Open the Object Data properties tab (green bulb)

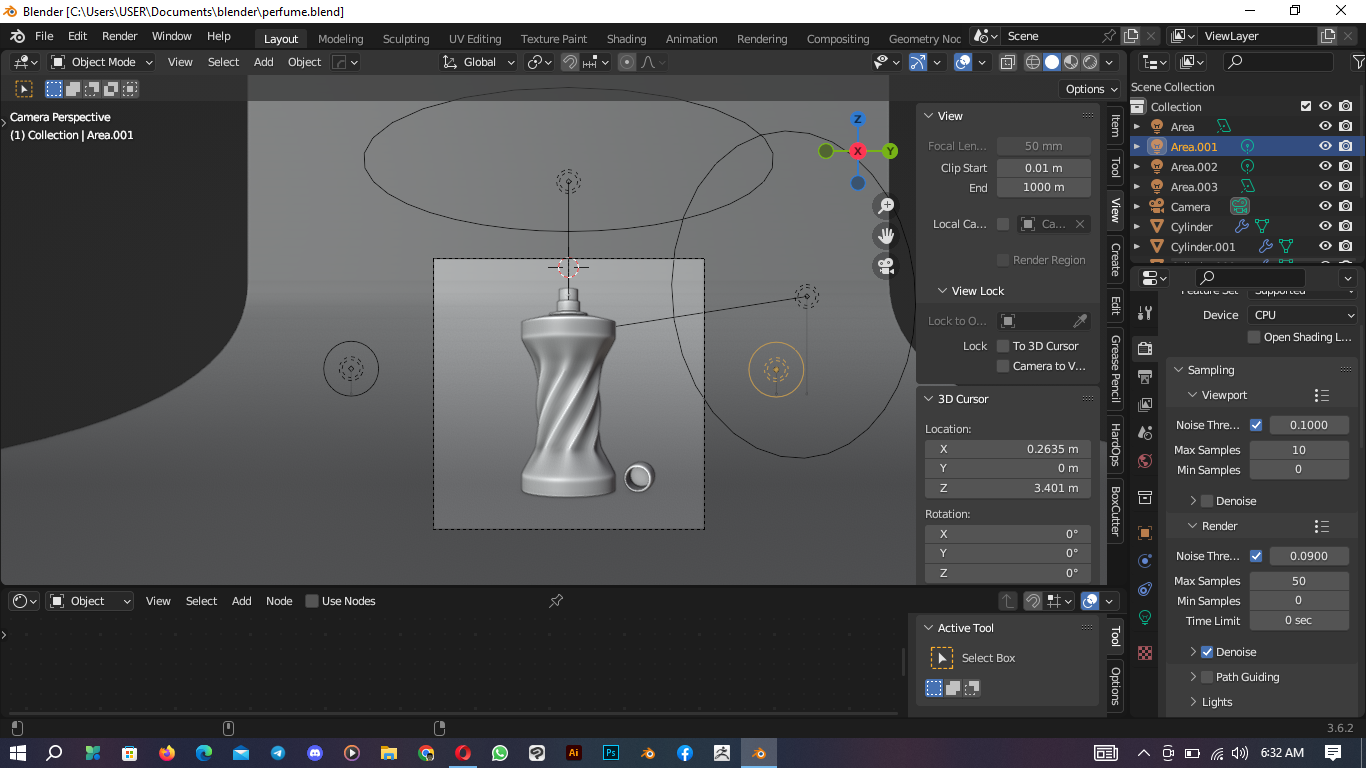(x=1145, y=617)
